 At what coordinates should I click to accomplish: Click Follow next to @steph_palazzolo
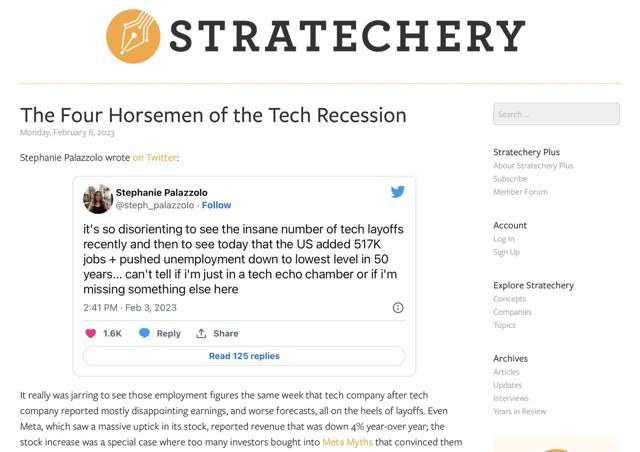216,205
